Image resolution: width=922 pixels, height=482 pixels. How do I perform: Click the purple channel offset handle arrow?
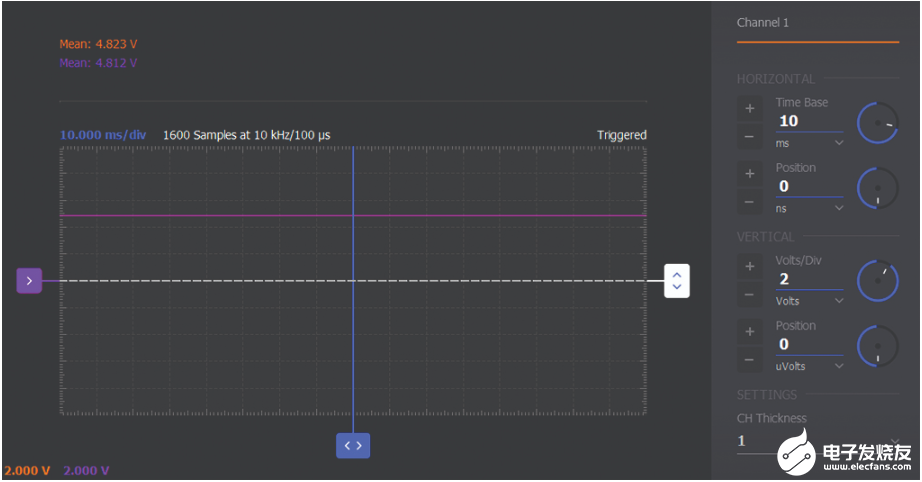29,281
